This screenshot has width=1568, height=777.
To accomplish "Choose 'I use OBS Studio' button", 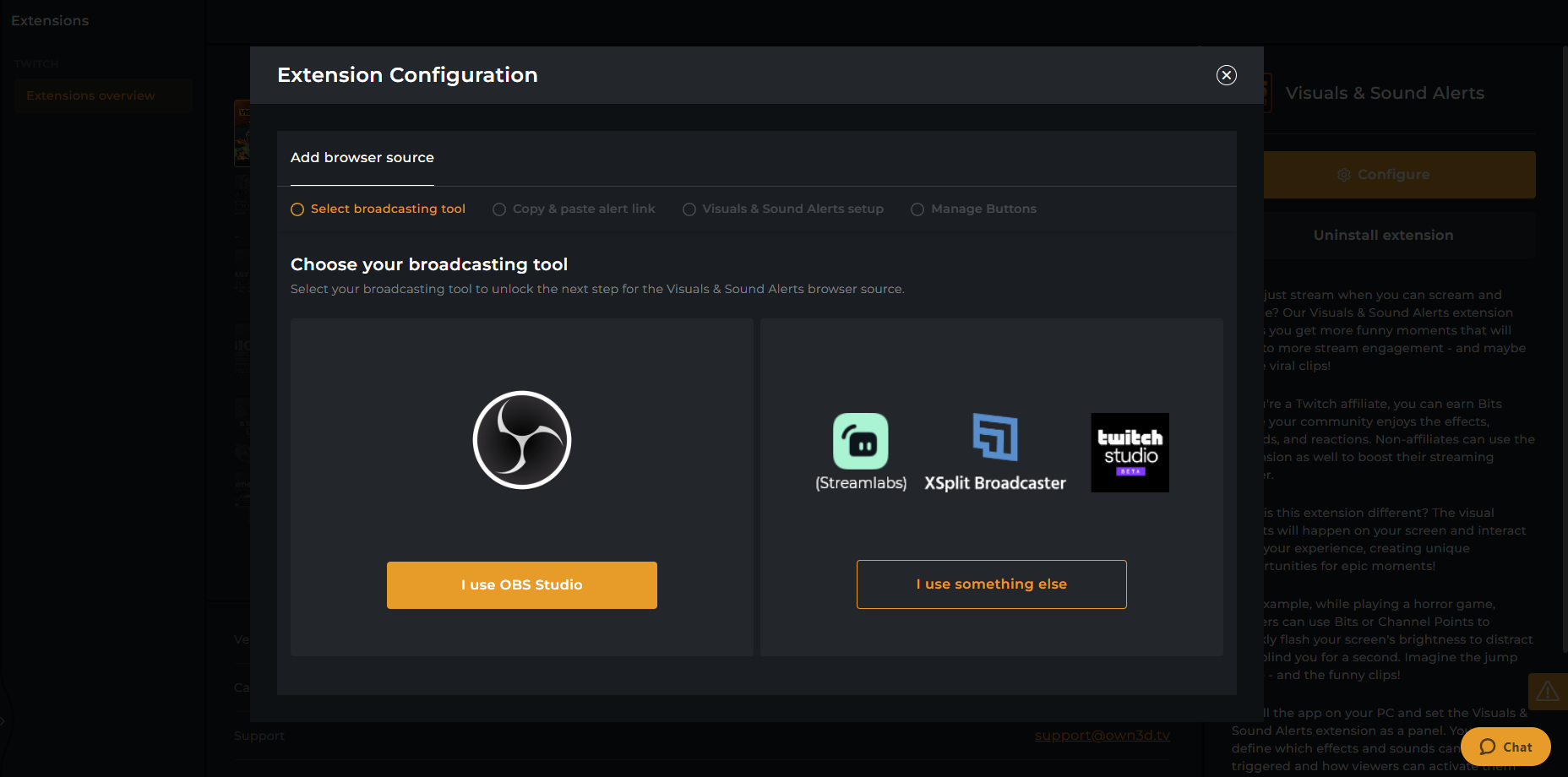I will (522, 585).
